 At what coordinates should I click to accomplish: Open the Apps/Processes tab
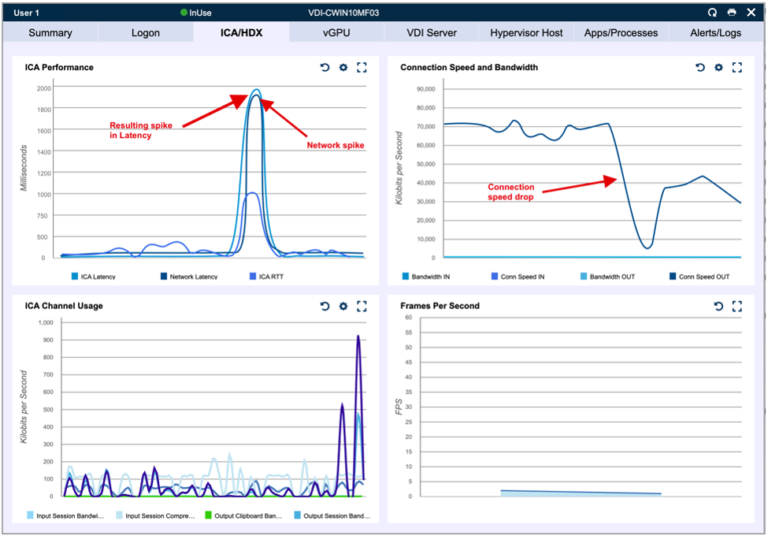click(x=621, y=33)
